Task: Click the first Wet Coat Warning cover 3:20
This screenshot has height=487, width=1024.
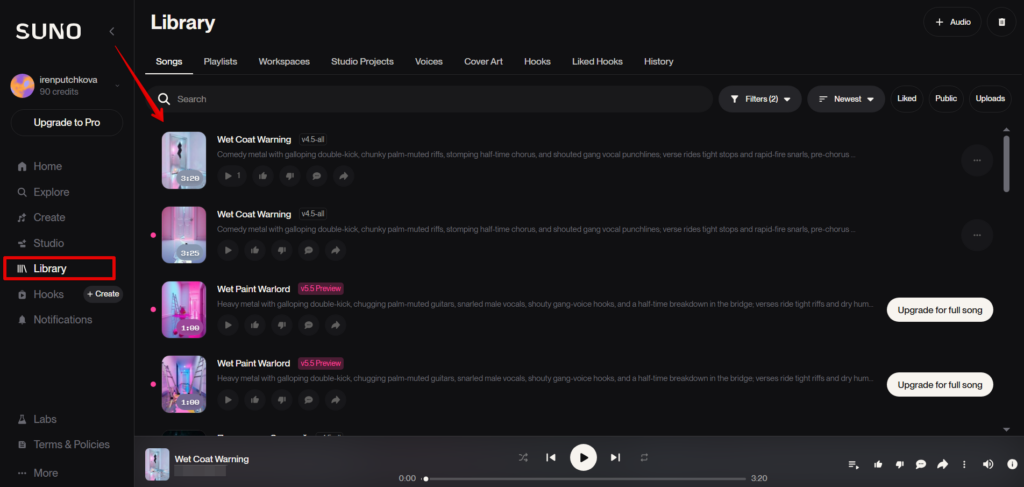Action: [184, 161]
